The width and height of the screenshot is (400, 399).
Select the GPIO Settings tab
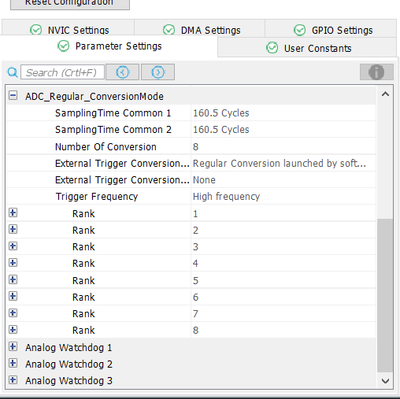[333, 30]
